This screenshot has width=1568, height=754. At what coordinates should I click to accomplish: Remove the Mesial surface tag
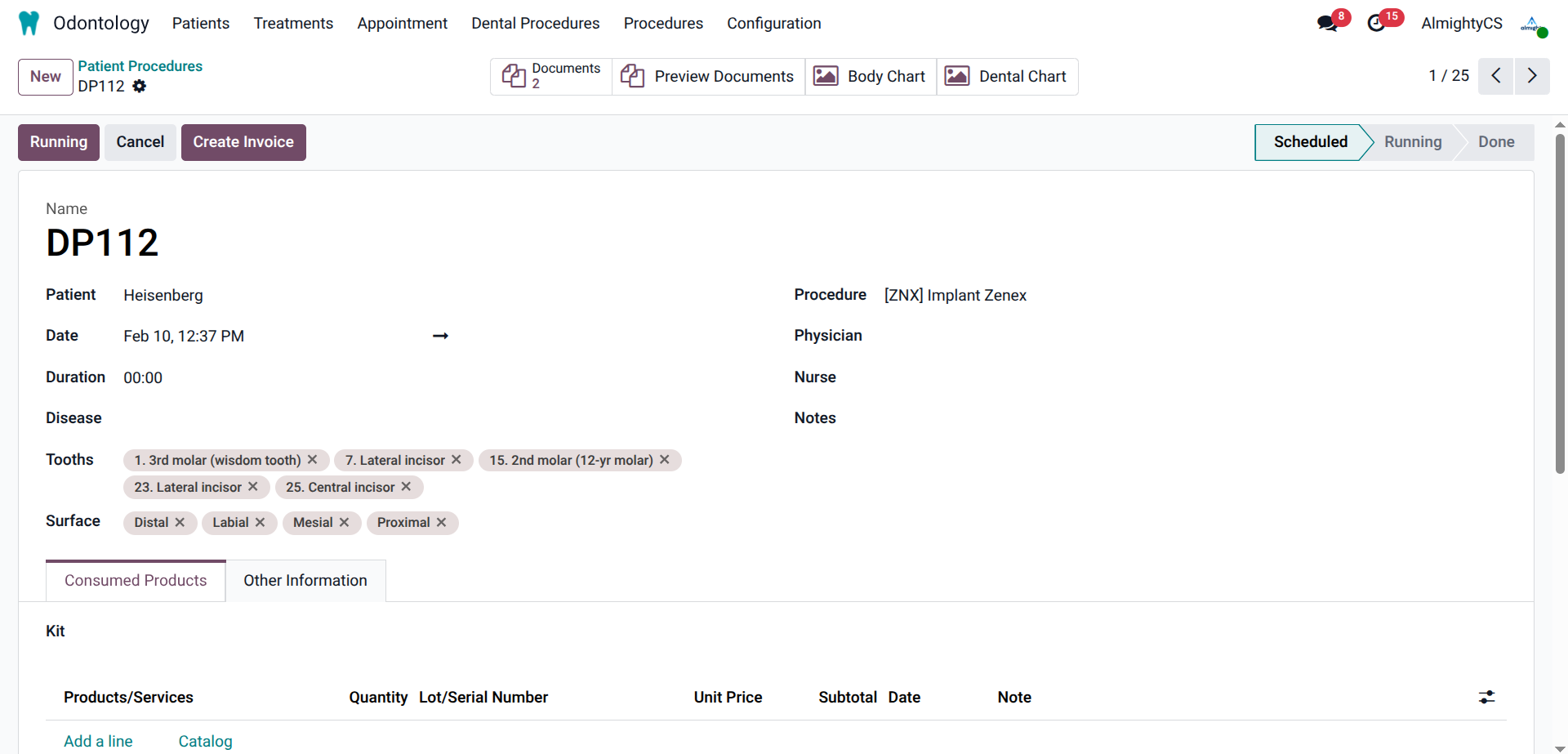pyautogui.click(x=344, y=522)
